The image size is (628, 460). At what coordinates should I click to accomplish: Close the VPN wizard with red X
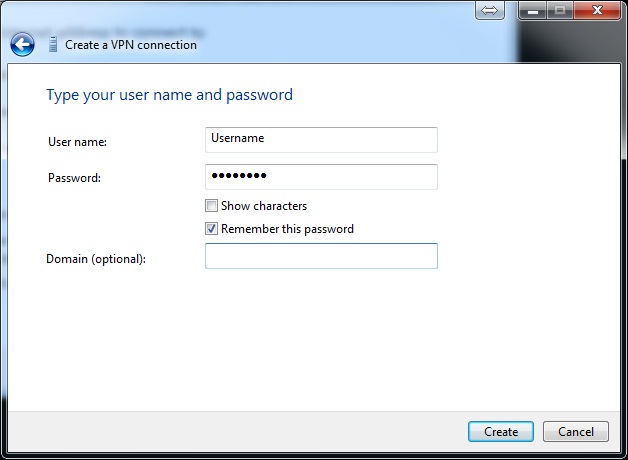point(597,10)
